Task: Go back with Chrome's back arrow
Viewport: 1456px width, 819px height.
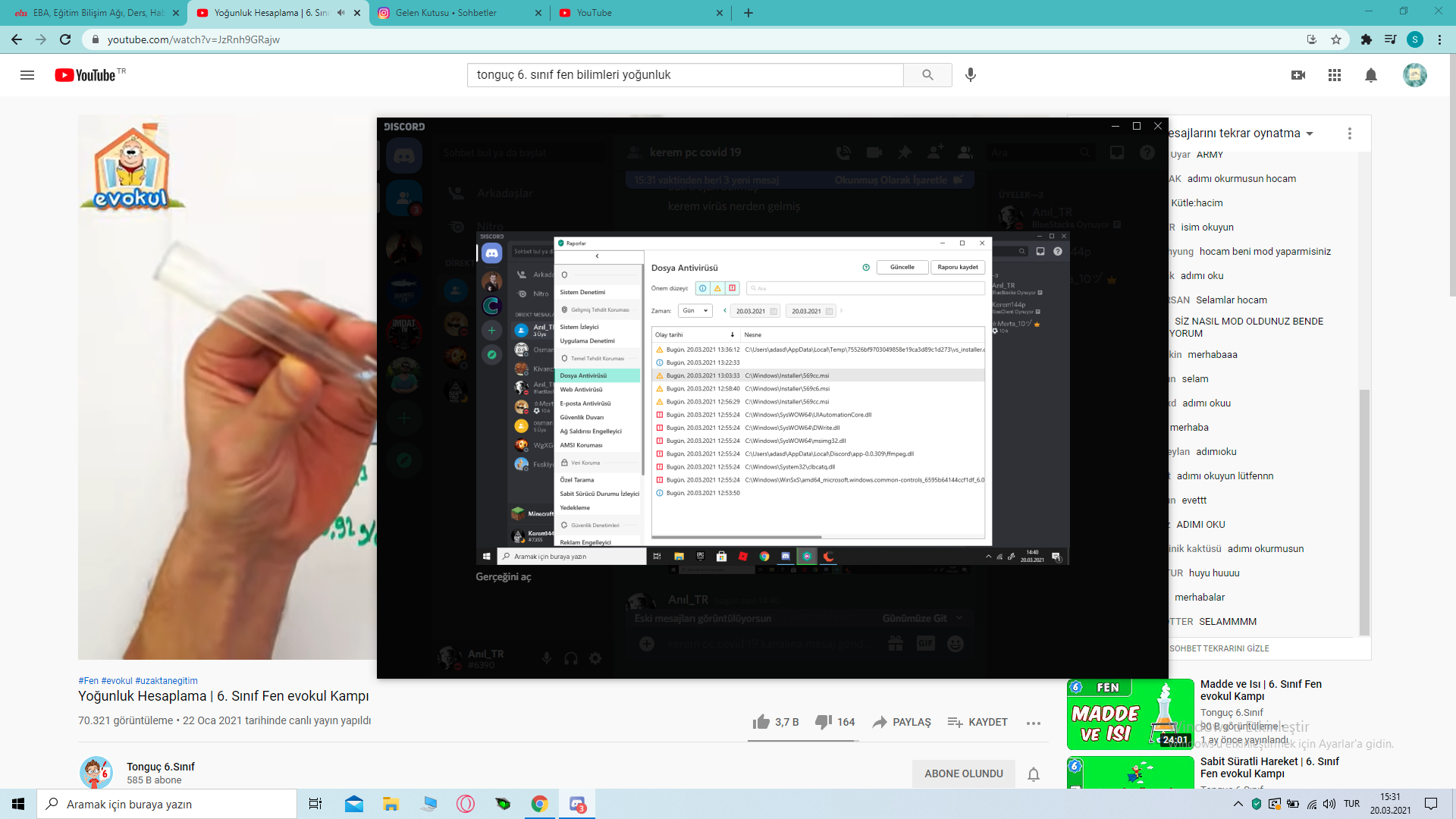Action: [17, 39]
